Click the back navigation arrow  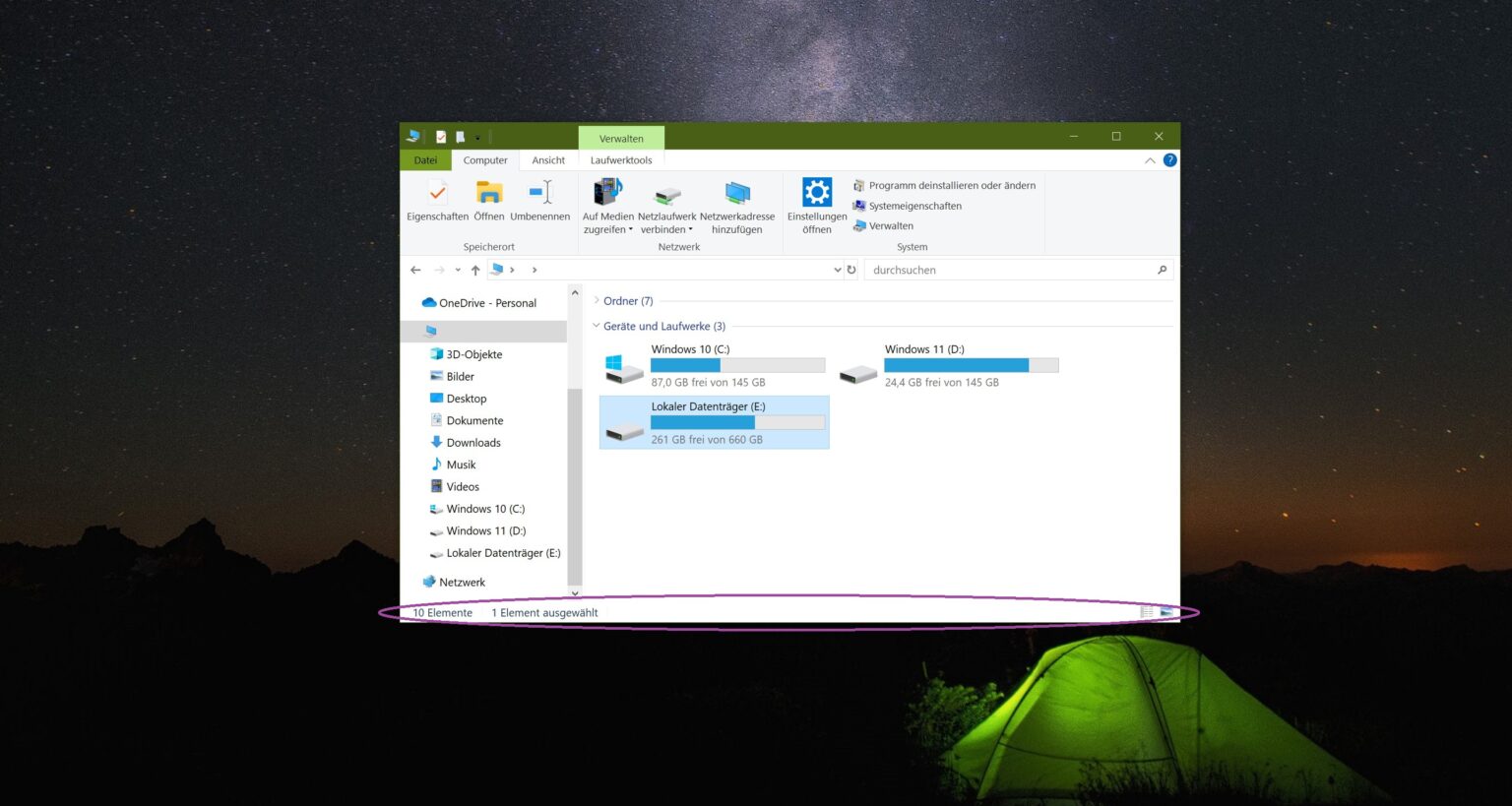[414, 269]
